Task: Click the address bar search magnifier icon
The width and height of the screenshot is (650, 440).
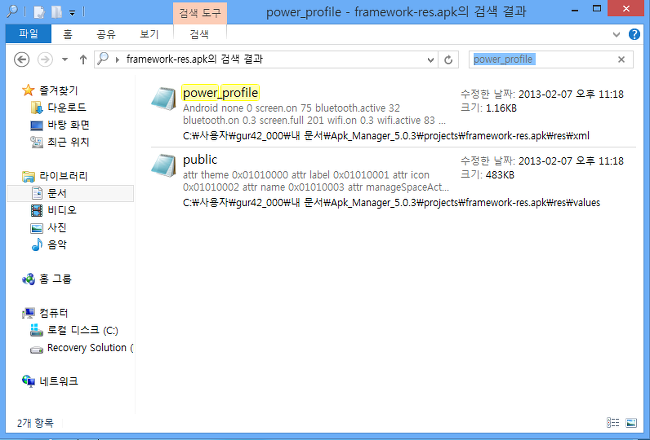Action: coord(103,59)
